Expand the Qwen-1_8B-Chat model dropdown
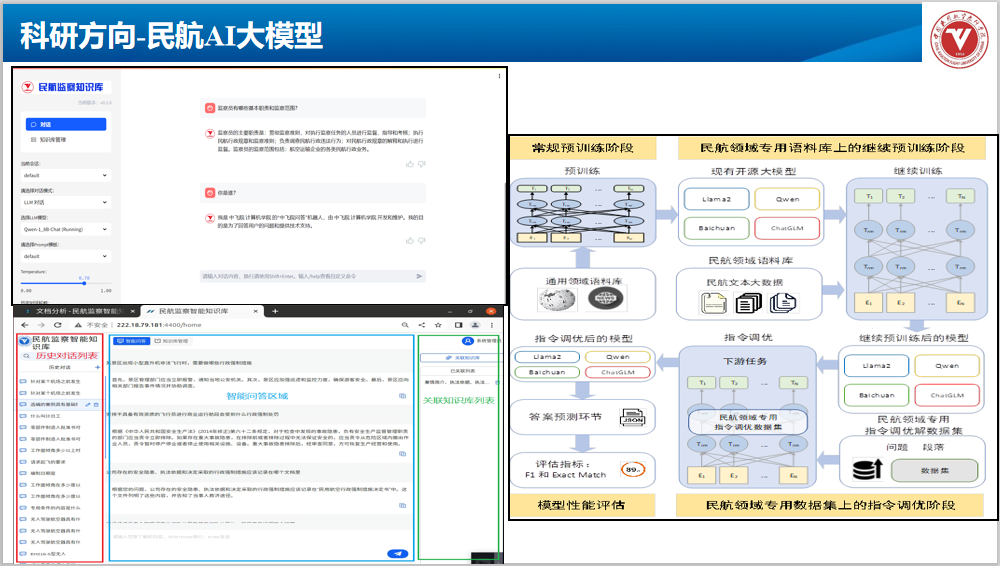Screen dimensions: 1000x566 tap(65, 229)
